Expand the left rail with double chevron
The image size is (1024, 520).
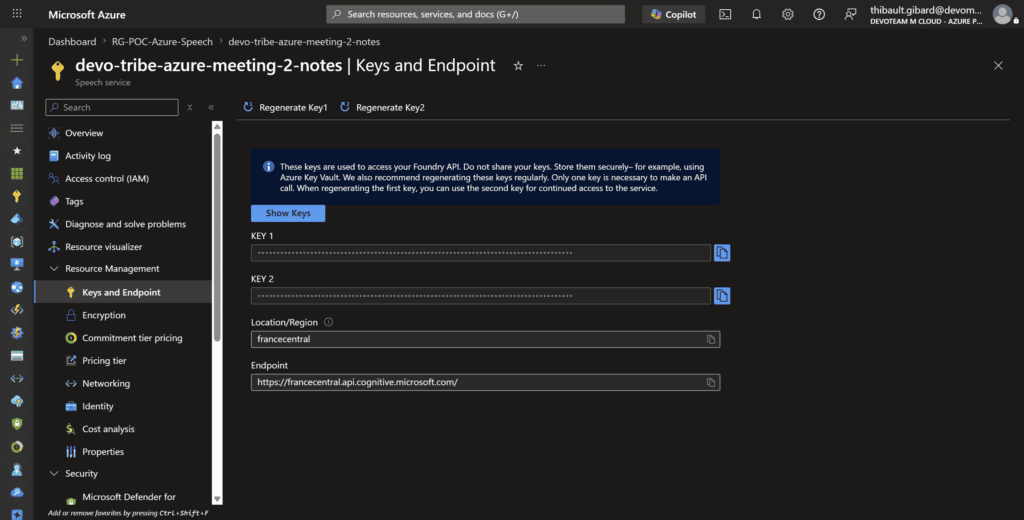click(24, 39)
